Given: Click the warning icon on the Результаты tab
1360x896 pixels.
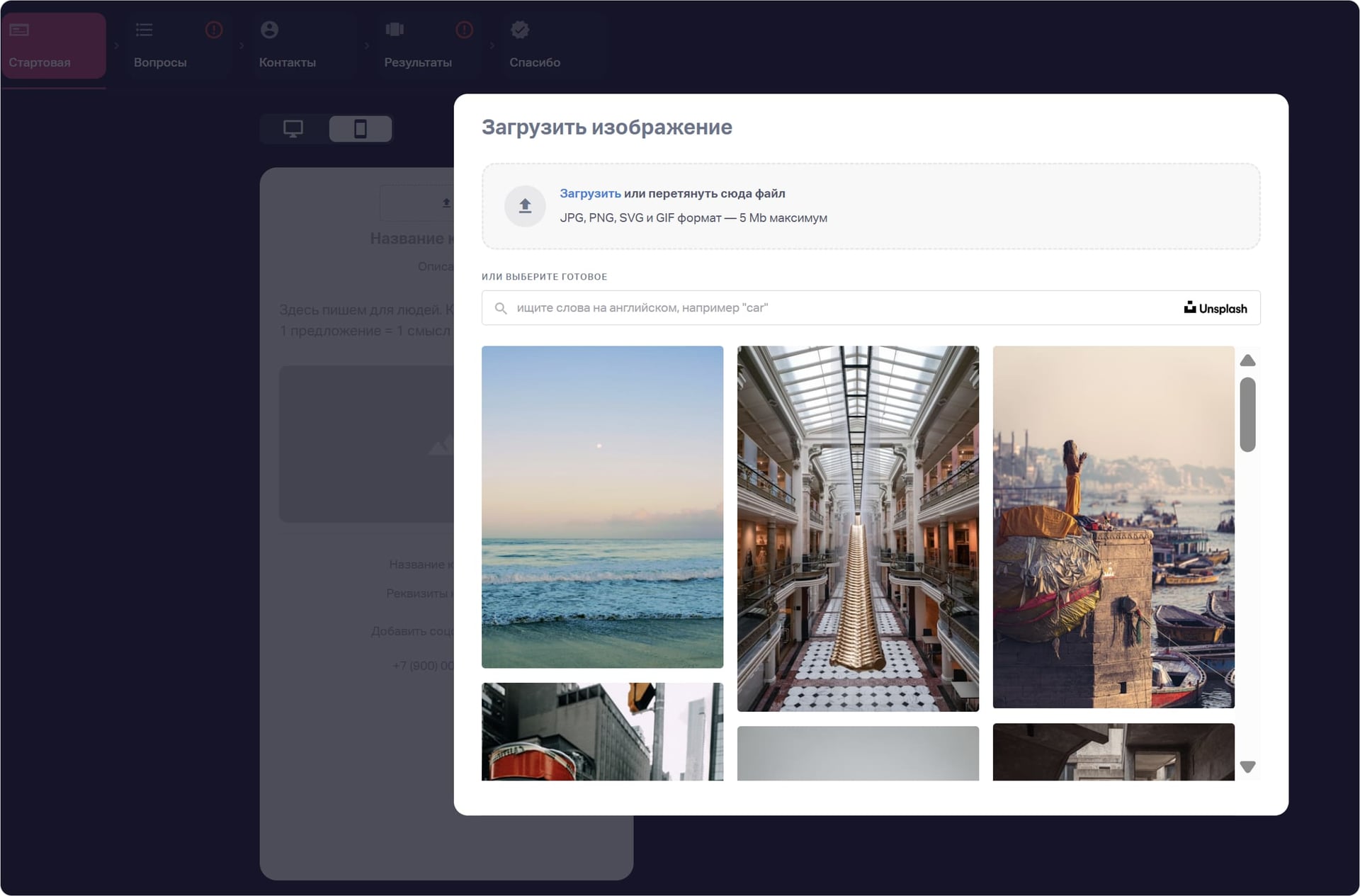Looking at the screenshot, I should (x=464, y=30).
